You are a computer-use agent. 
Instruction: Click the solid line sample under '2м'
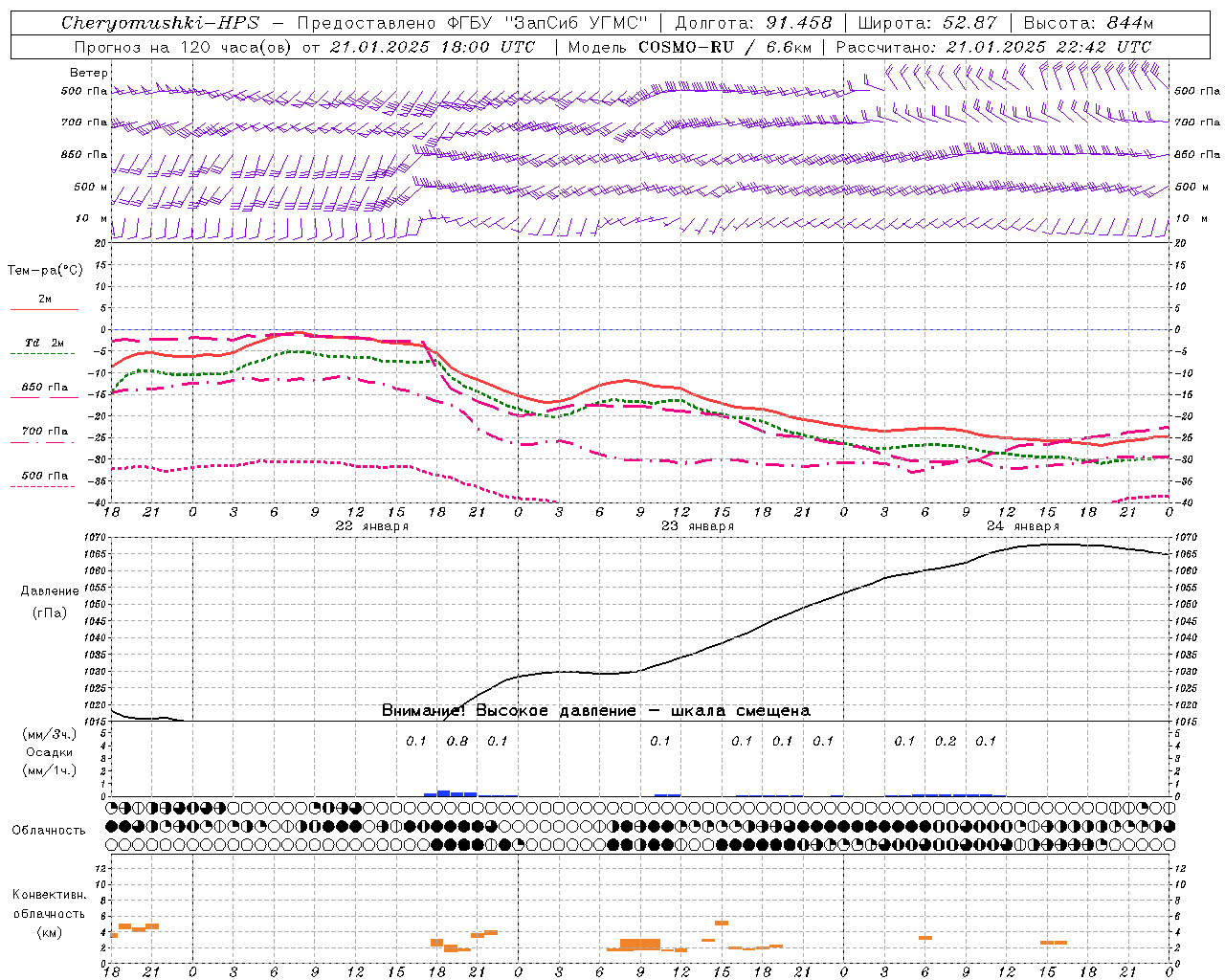pyautogui.click(x=44, y=309)
